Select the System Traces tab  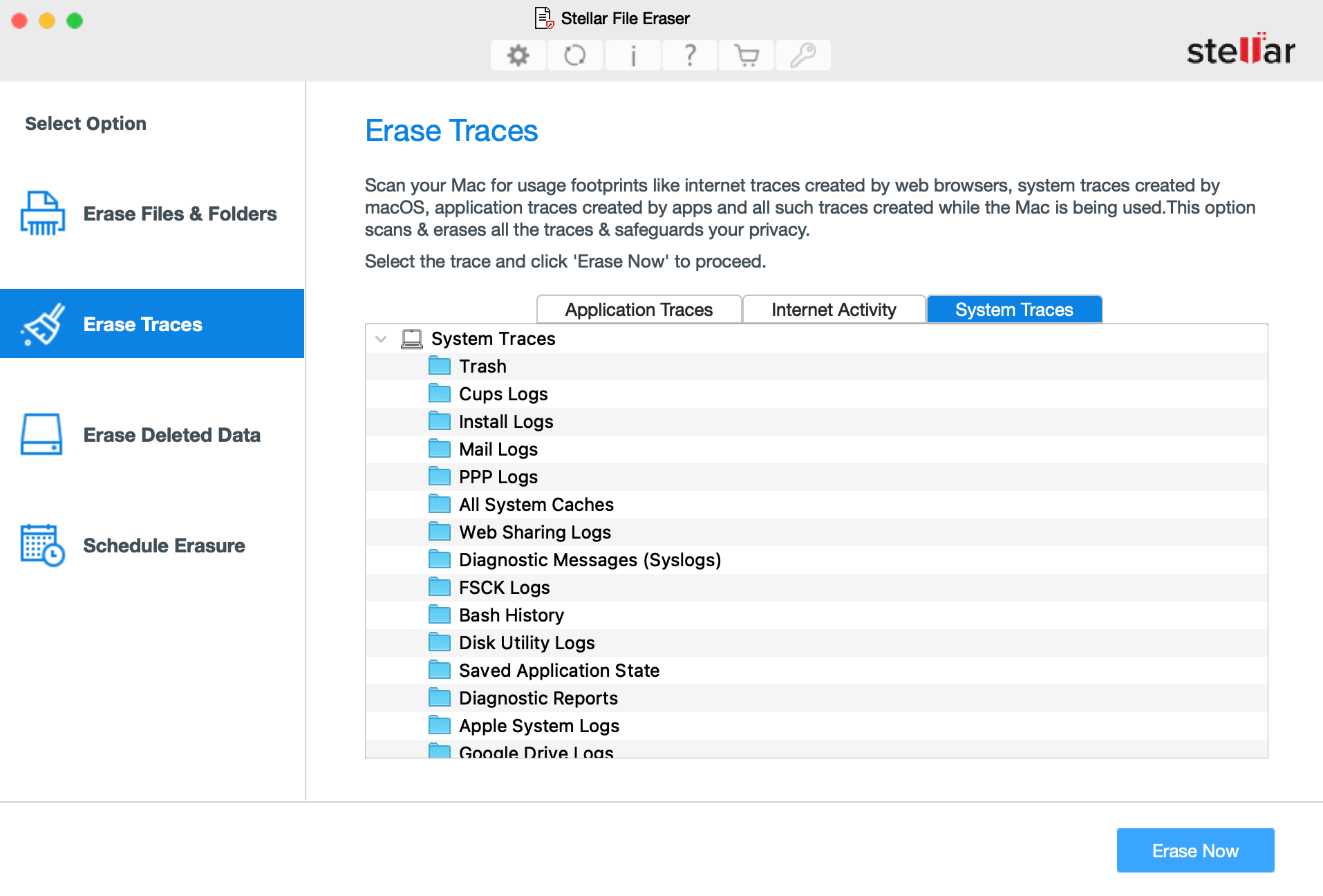(x=1014, y=310)
